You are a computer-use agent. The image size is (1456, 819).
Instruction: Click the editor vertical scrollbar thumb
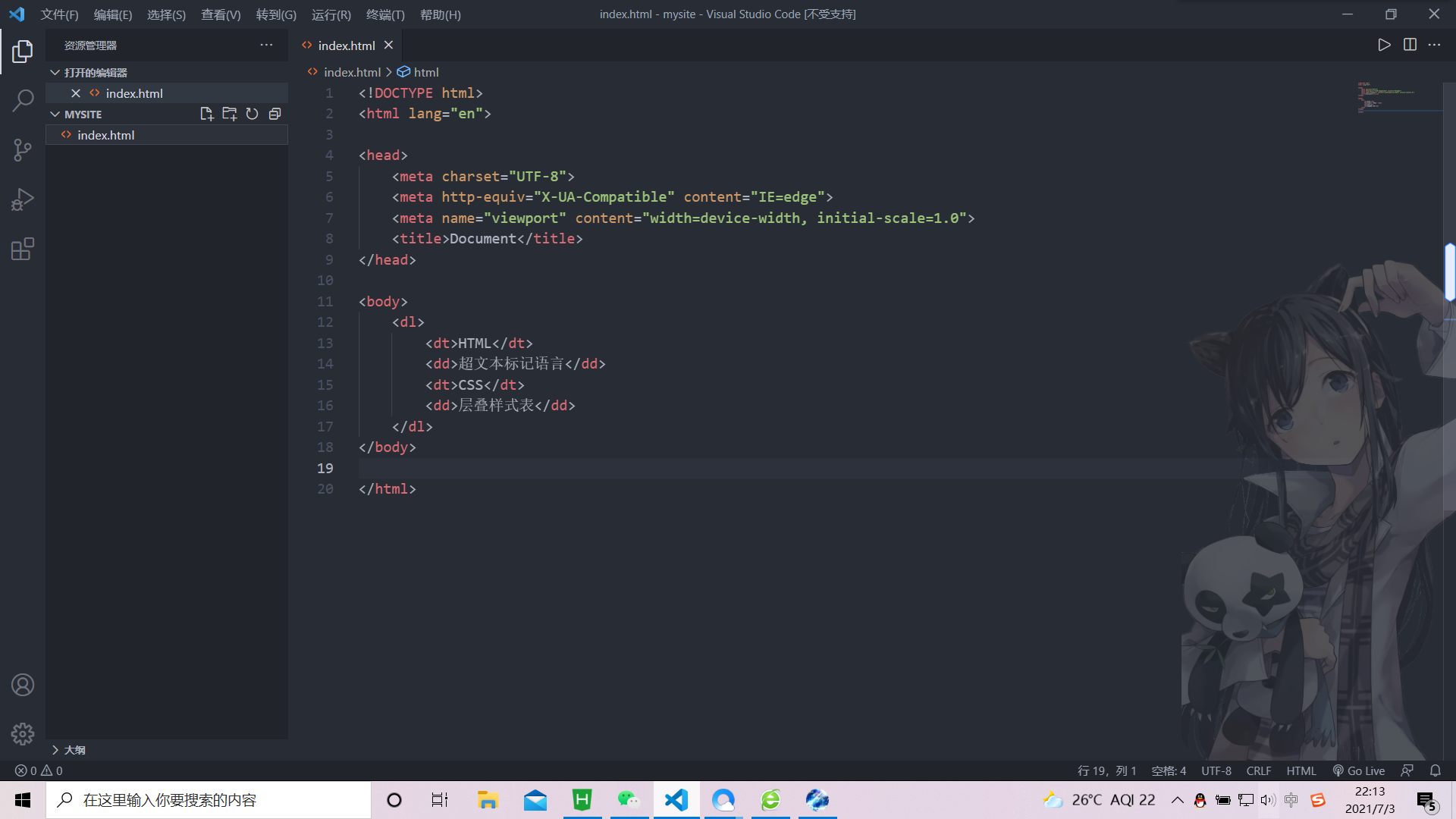[1450, 271]
